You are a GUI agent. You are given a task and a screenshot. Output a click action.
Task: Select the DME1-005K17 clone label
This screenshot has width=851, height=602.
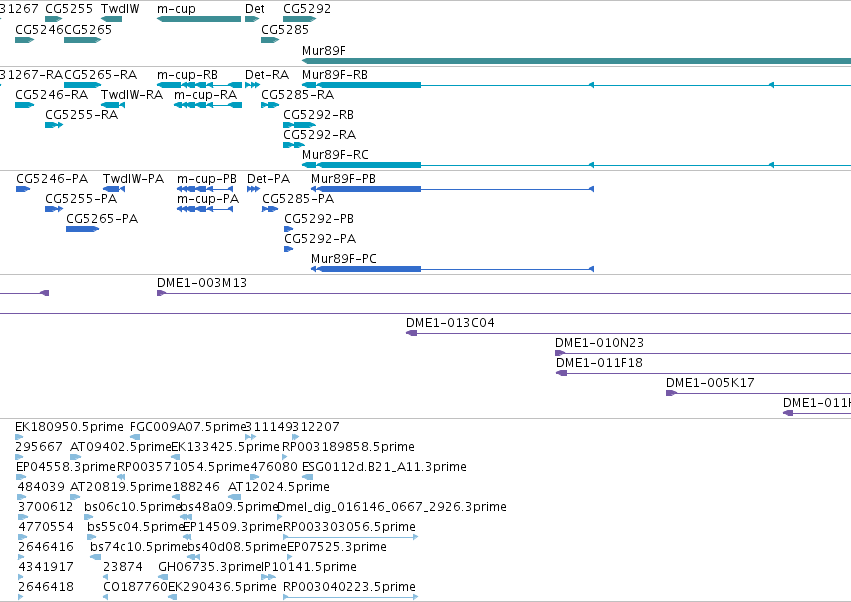pyautogui.click(x=710, y=383)
